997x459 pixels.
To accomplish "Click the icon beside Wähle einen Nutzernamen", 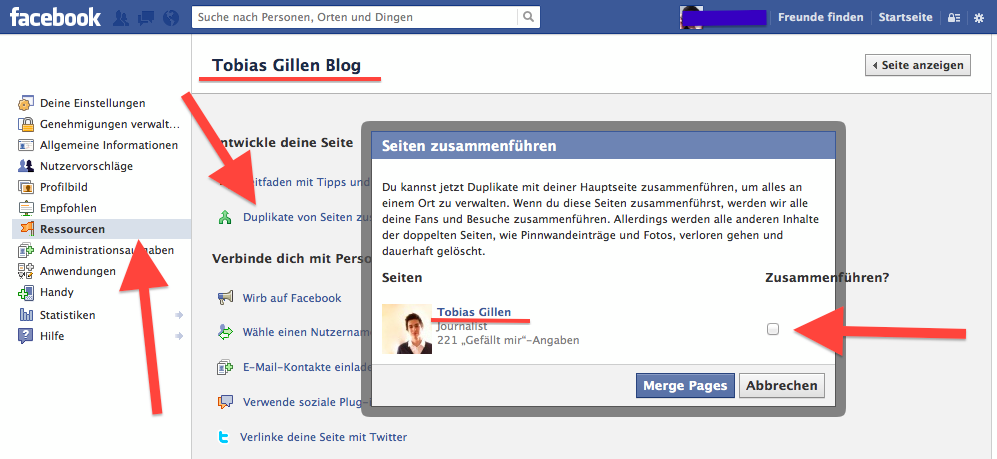I will 225,332.
